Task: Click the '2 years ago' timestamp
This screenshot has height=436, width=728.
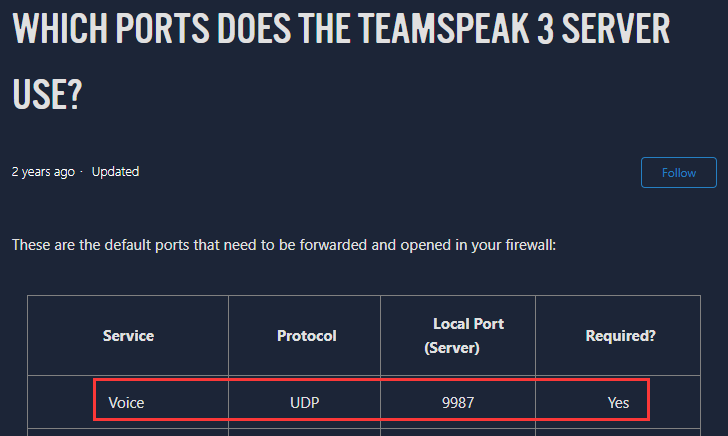Action: coord(42,172)
